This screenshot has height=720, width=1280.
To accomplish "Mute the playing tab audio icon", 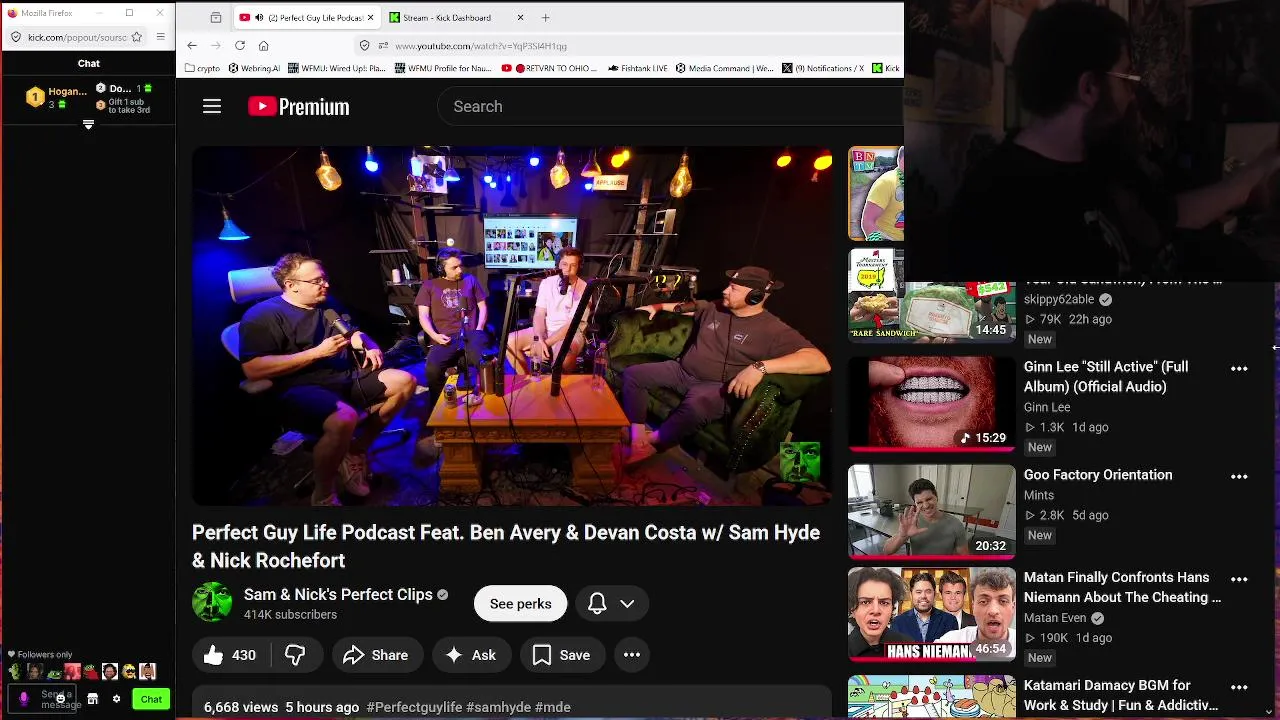I will coord(258,18).
